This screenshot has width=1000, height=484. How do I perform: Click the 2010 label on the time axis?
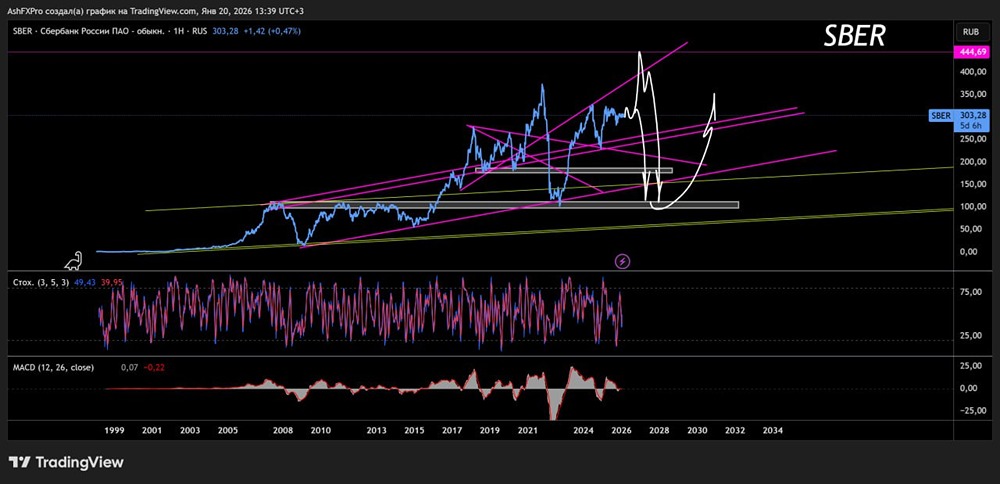click(320, 430)
